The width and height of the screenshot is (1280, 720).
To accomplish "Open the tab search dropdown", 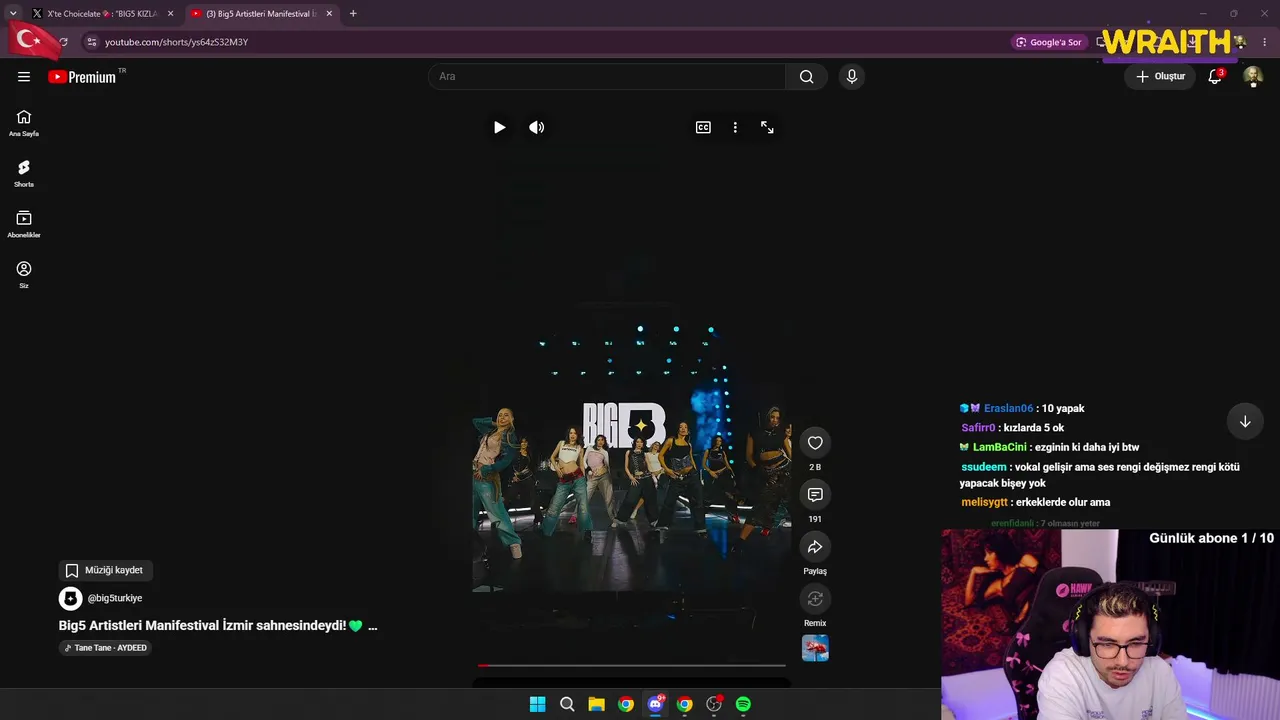I will tap(12, 14).
